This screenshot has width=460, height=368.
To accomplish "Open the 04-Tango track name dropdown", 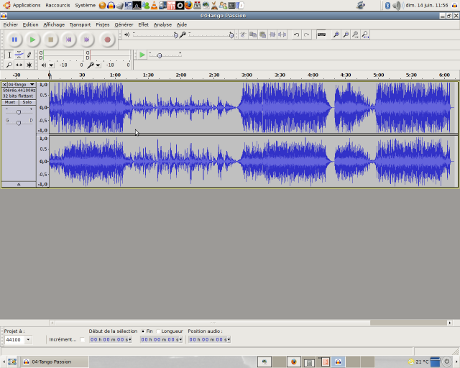I will (22, 85).
